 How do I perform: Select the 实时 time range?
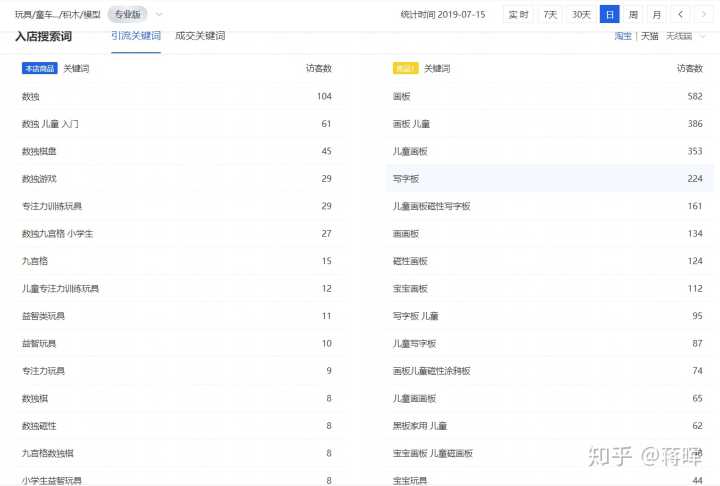(x=517, y=14)
